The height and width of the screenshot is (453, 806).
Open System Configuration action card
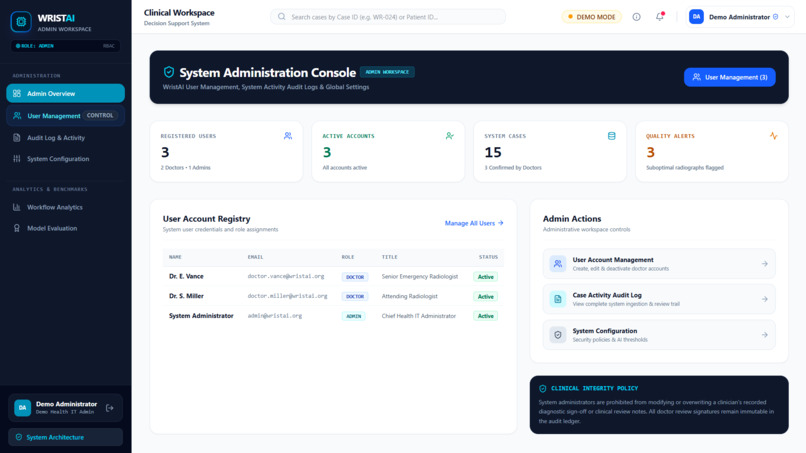659,335
